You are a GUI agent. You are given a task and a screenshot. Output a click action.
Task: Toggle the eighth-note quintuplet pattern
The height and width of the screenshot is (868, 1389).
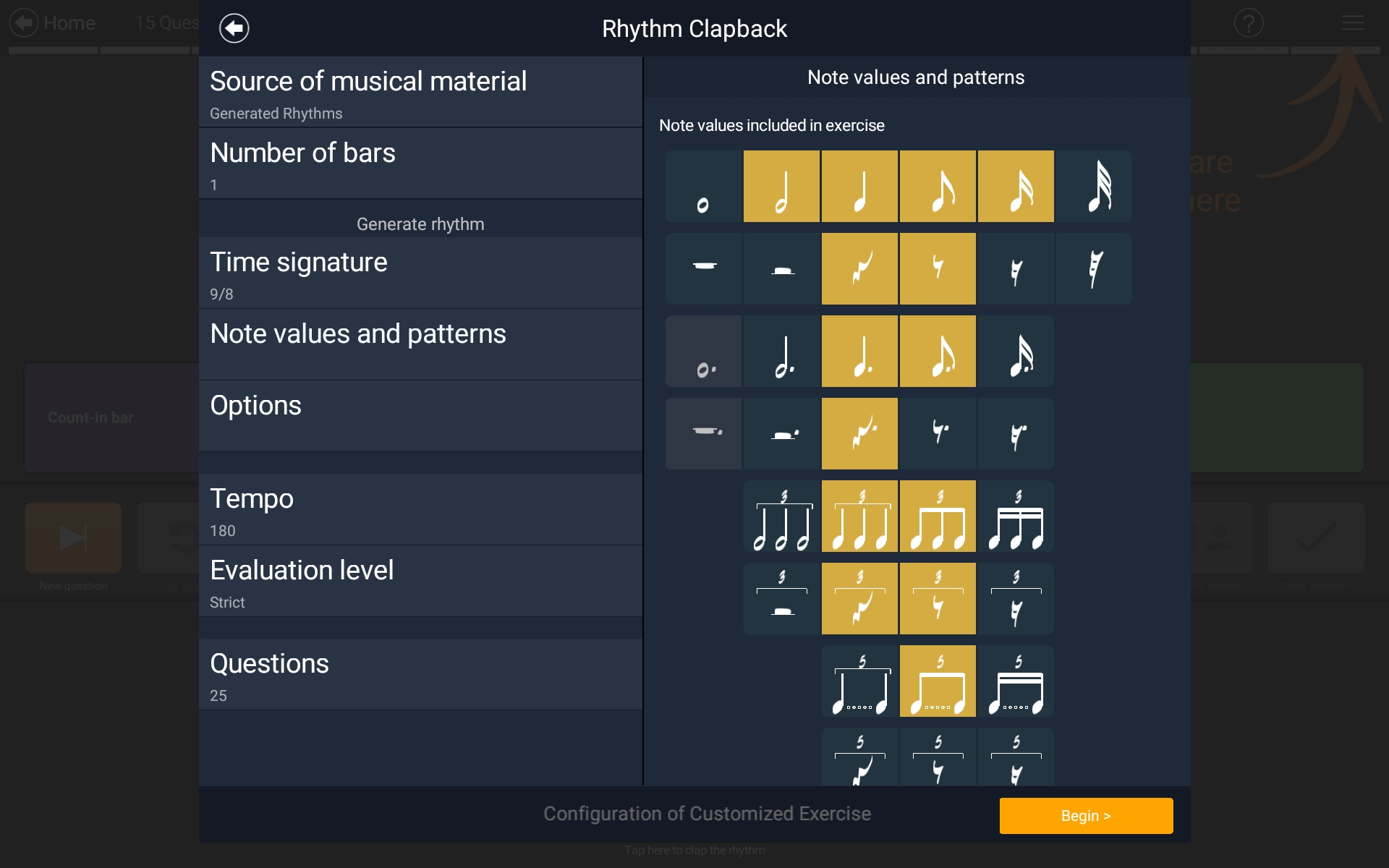coord(938,681)
